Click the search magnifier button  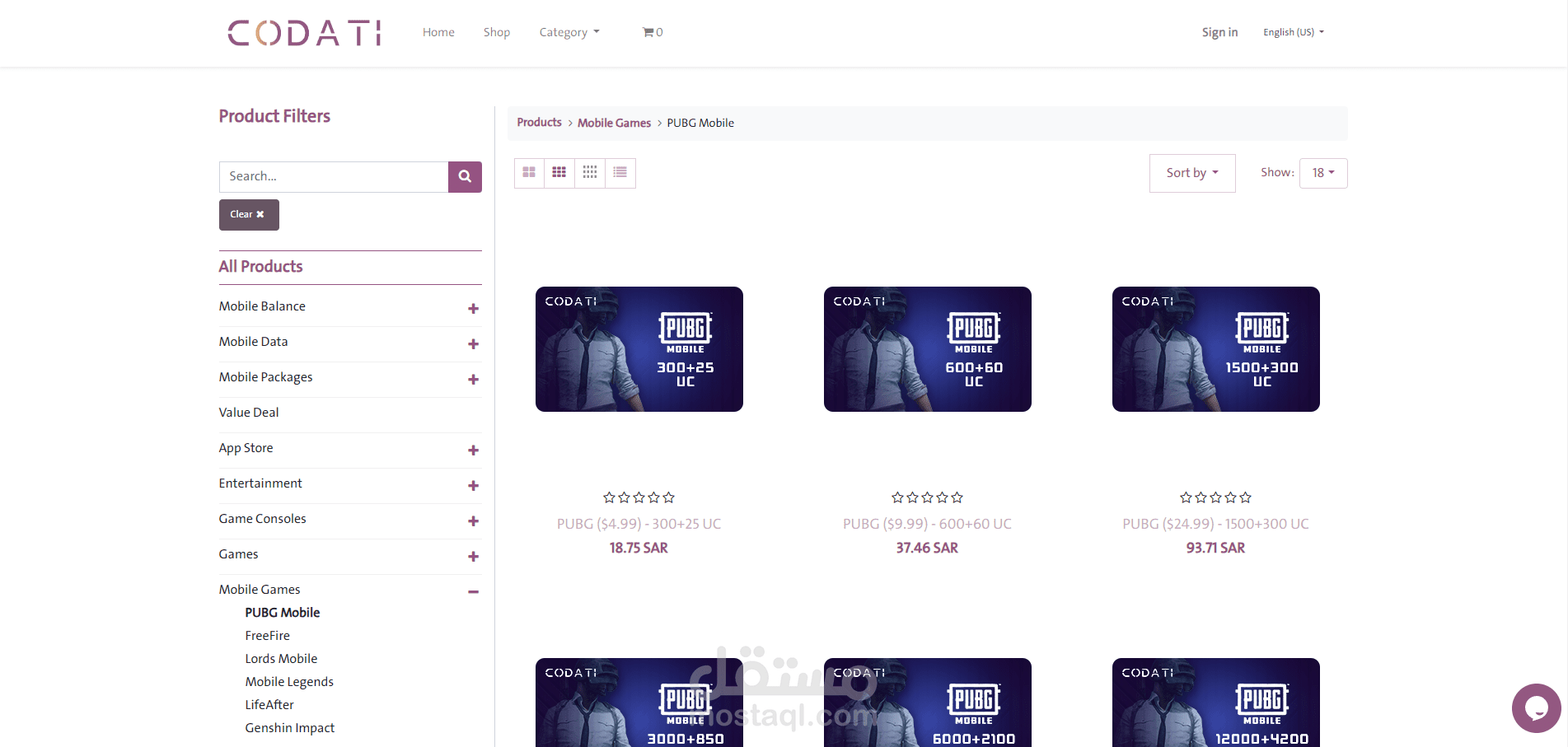[465, 176]
